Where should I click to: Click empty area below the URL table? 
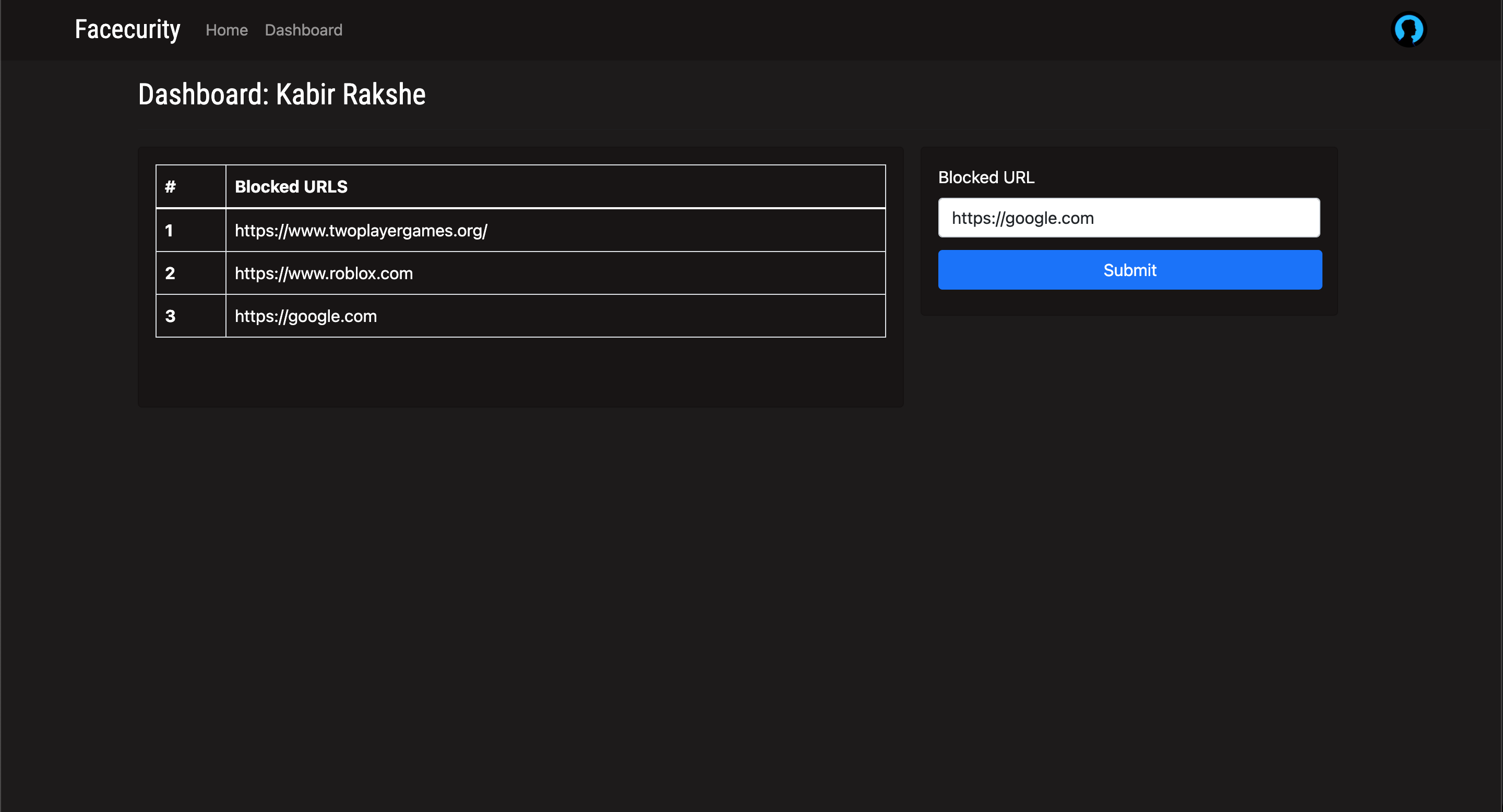(519, 372)
